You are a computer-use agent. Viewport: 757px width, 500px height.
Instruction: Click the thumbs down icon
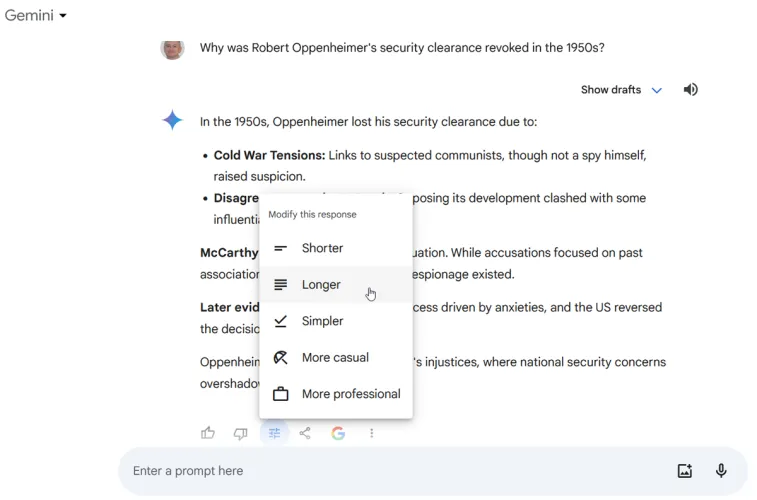coord(240,433)
